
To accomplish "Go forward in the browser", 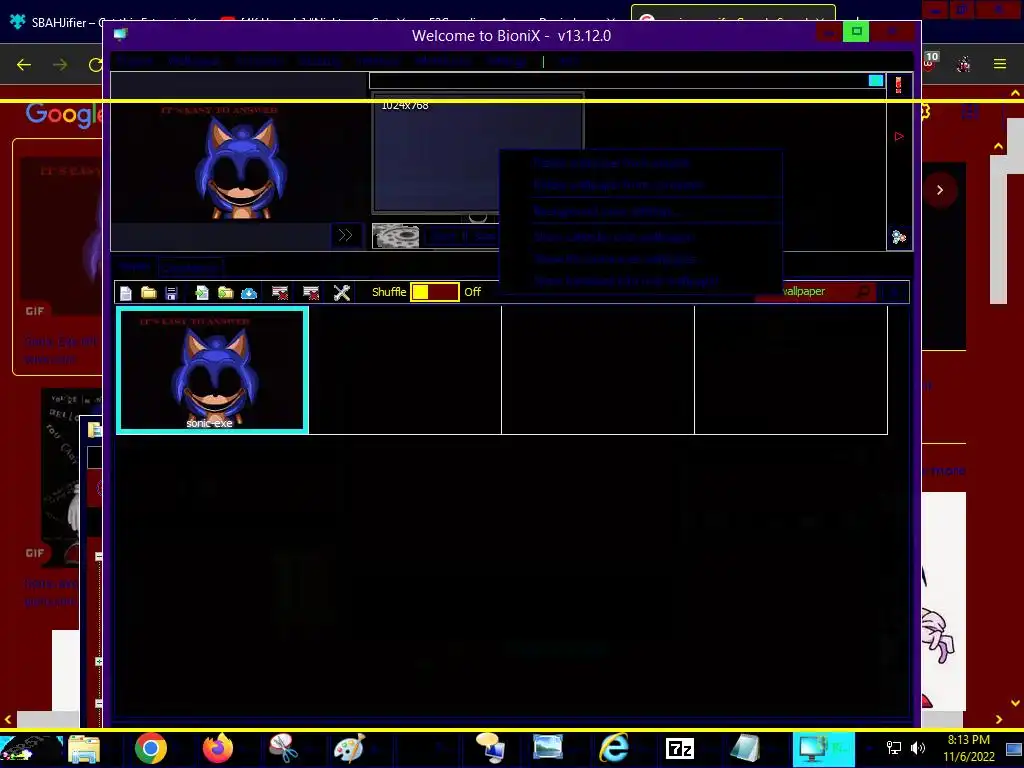I will click(60, 64).
